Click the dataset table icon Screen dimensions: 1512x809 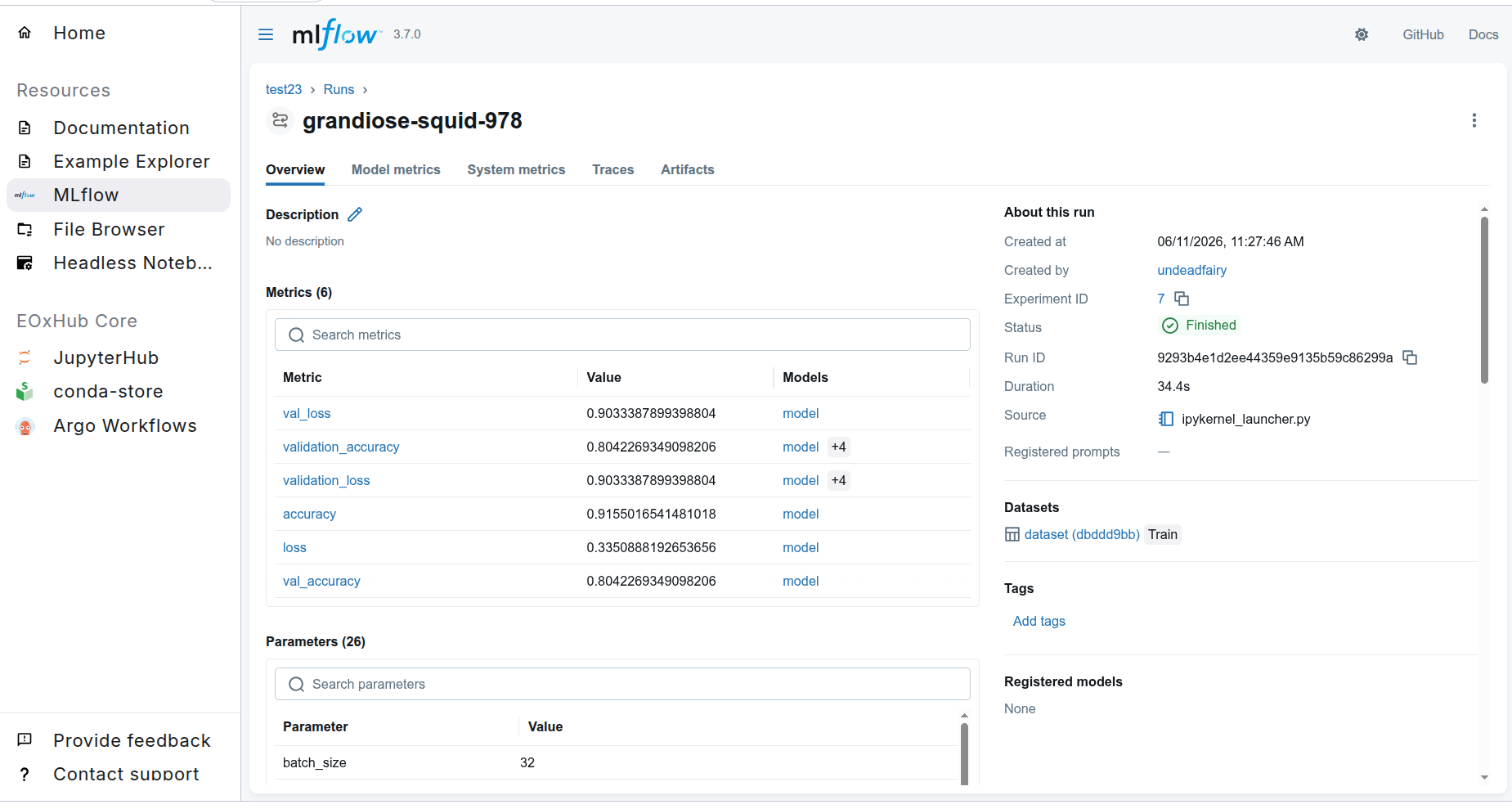click(1012, 534)
